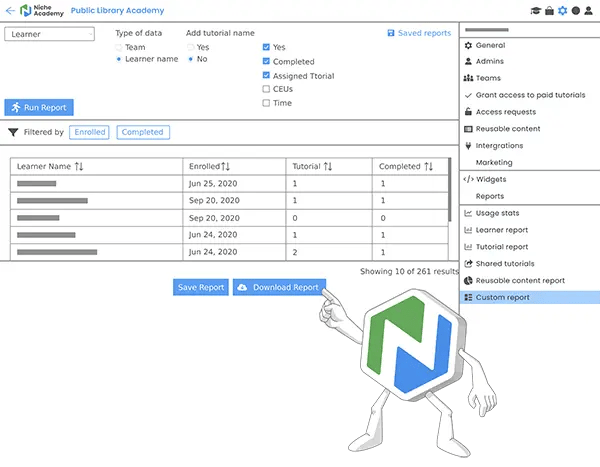Click the filter funnel icon
Screen dimensions: 600x467
click(13, 132)
